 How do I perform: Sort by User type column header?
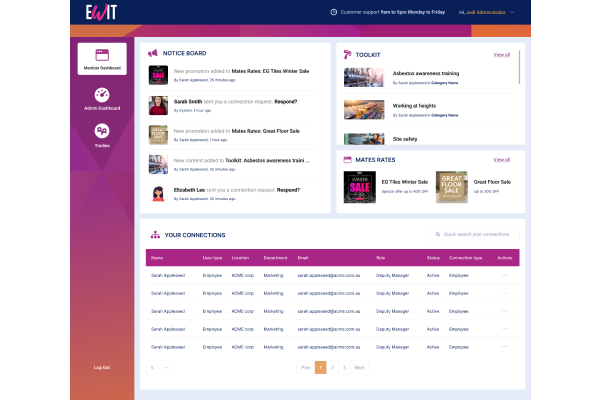point(212,258)
